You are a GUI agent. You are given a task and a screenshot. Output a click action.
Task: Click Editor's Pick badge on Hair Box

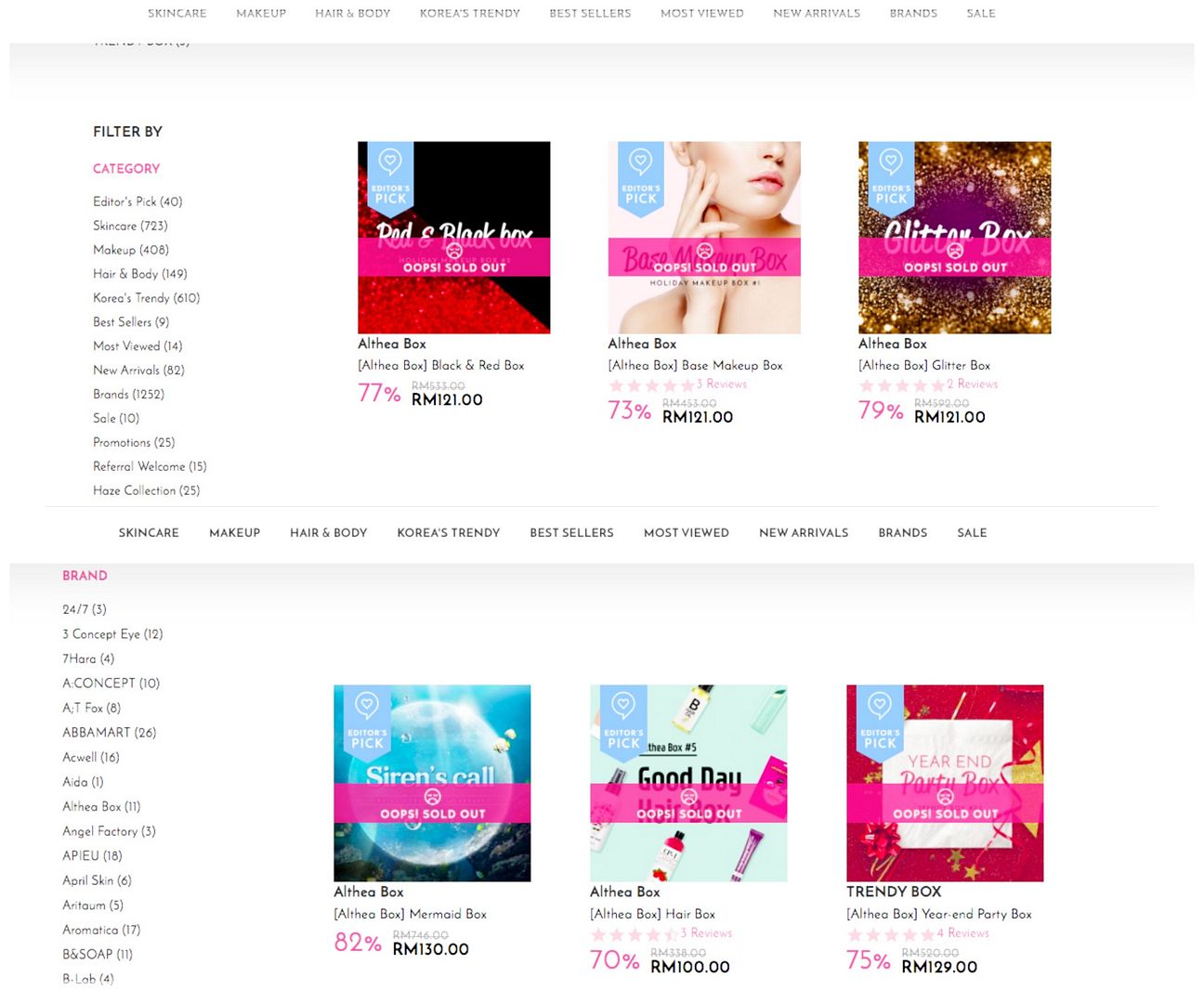coord(623,723)
